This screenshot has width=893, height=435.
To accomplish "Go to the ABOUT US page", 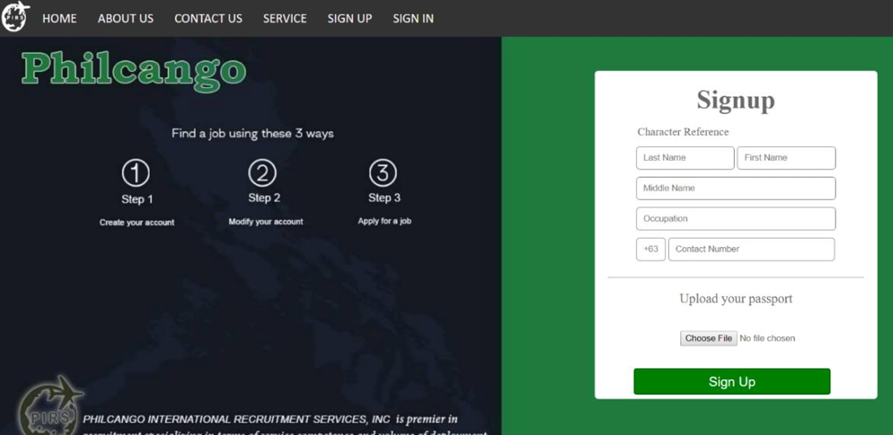I will (125, 18).
